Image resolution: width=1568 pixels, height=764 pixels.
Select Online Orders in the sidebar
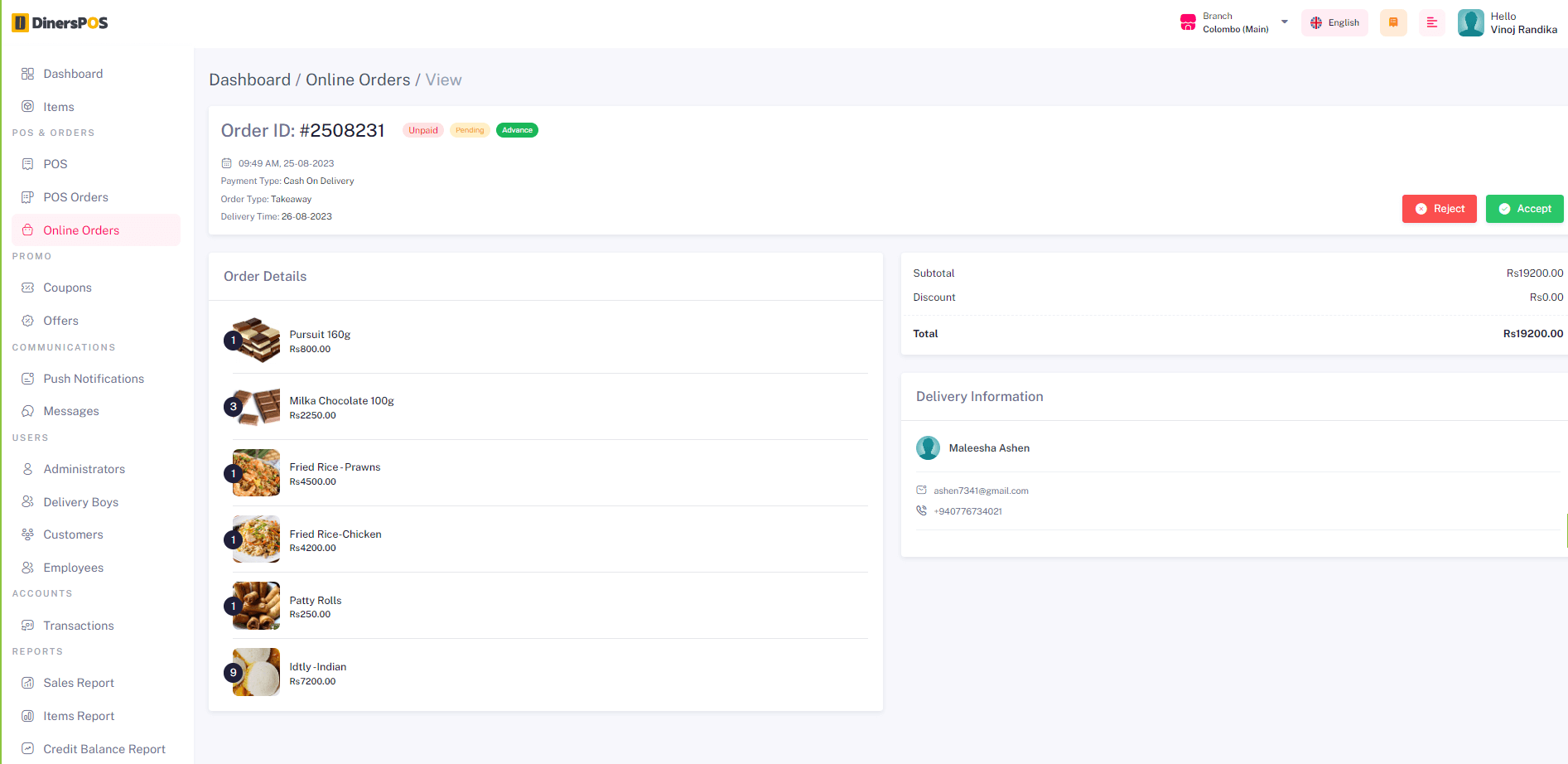click(x=80, y=230)
